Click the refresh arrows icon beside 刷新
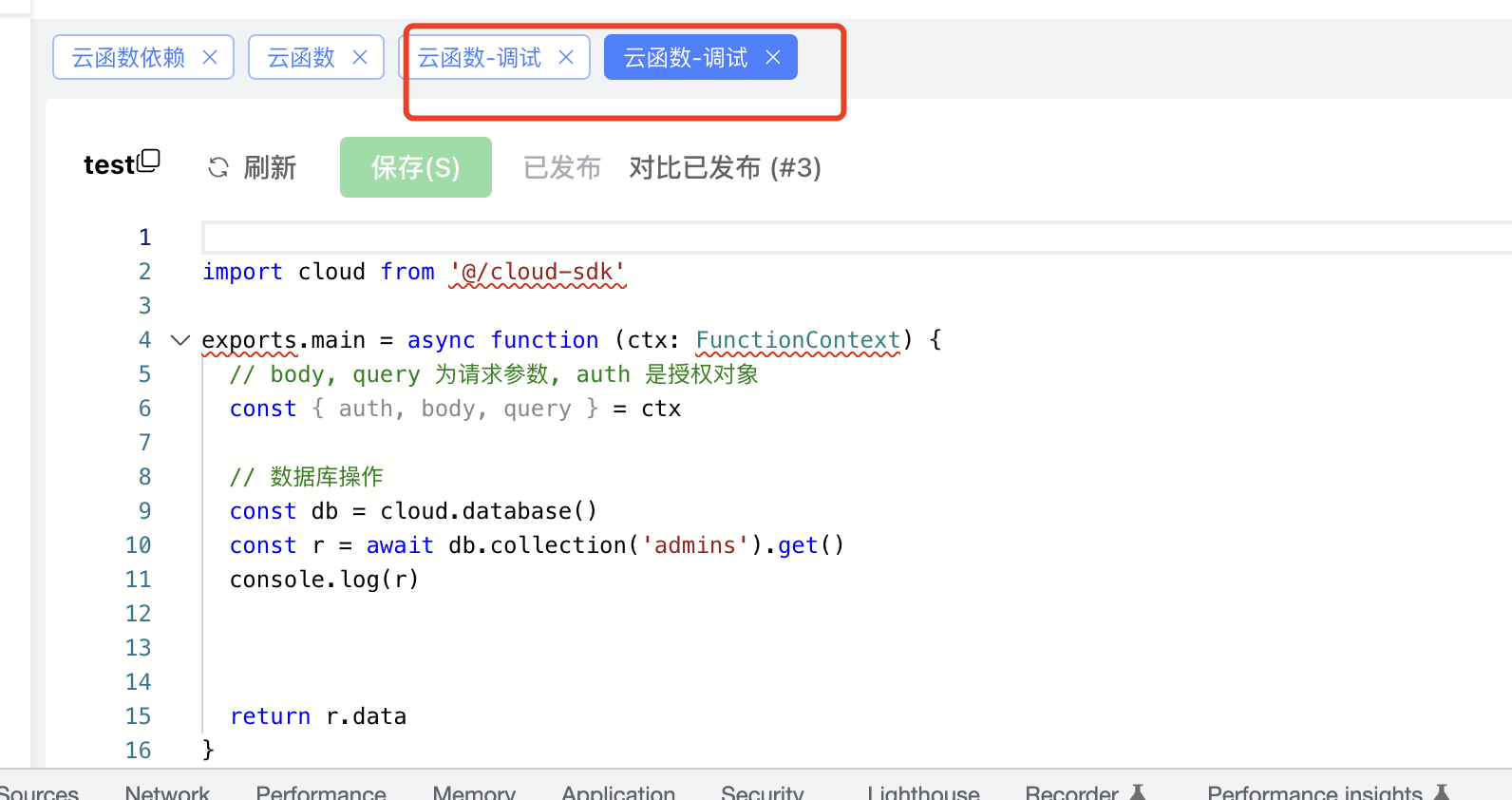The width and height of the screenshot is (1512, 800). click(218, 167)
